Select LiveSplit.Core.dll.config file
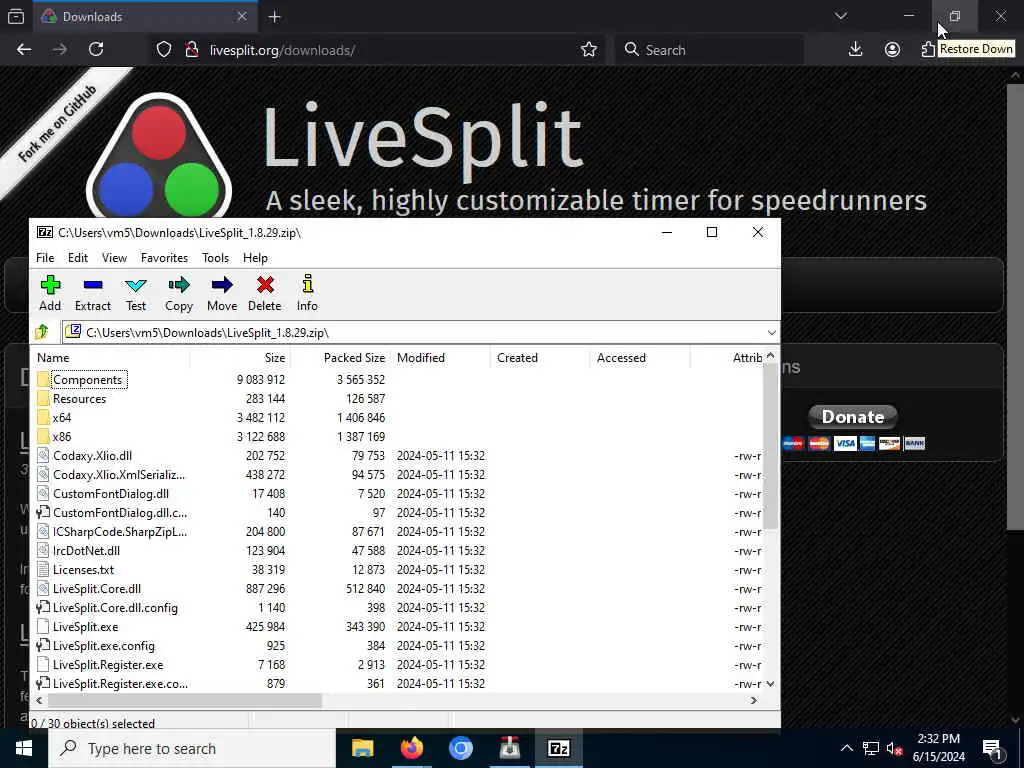The height and width of the screenshot is (768, 1024). (x=115, y=607)
